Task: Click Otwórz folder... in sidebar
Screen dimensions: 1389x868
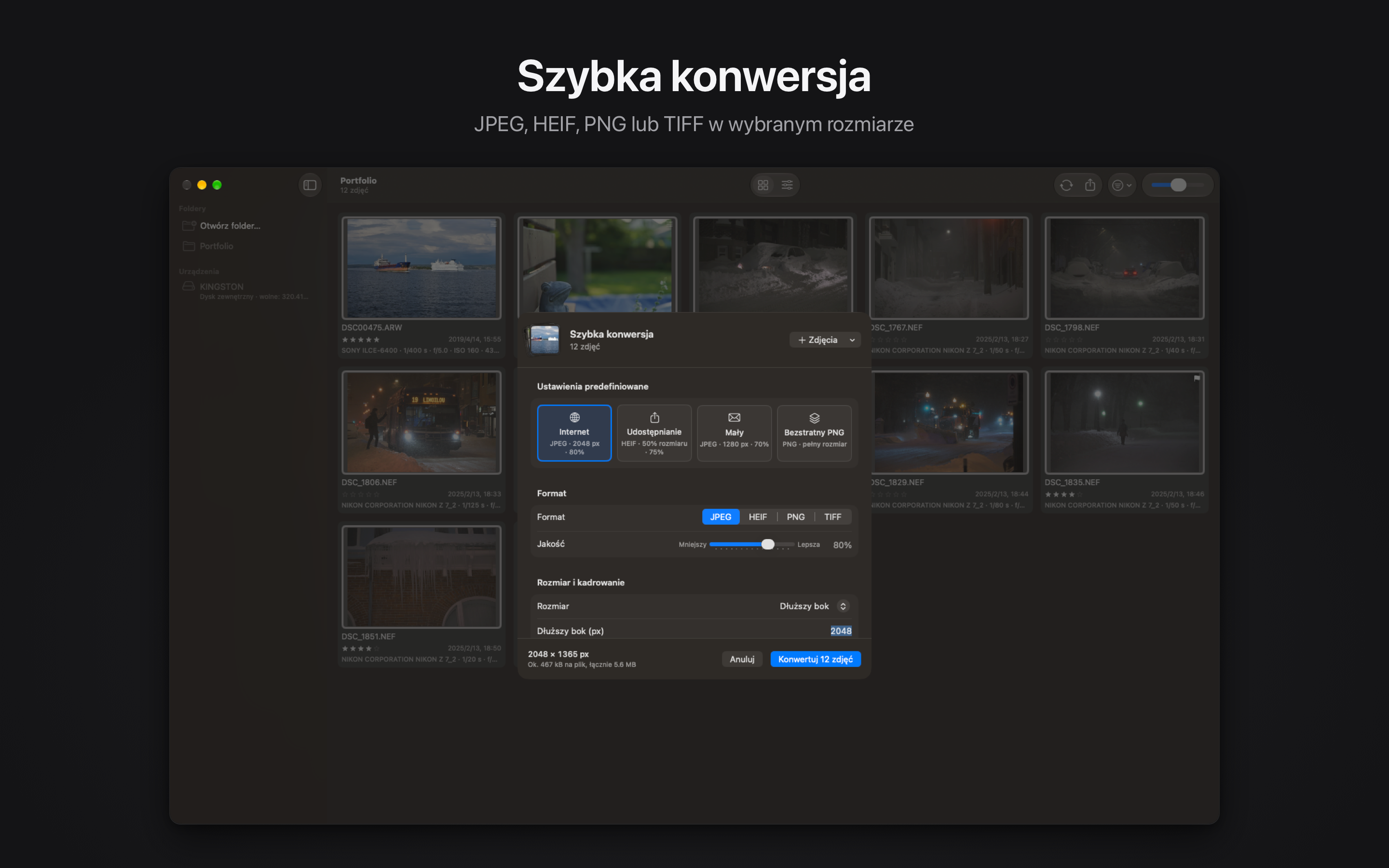Action: point(230,226)
